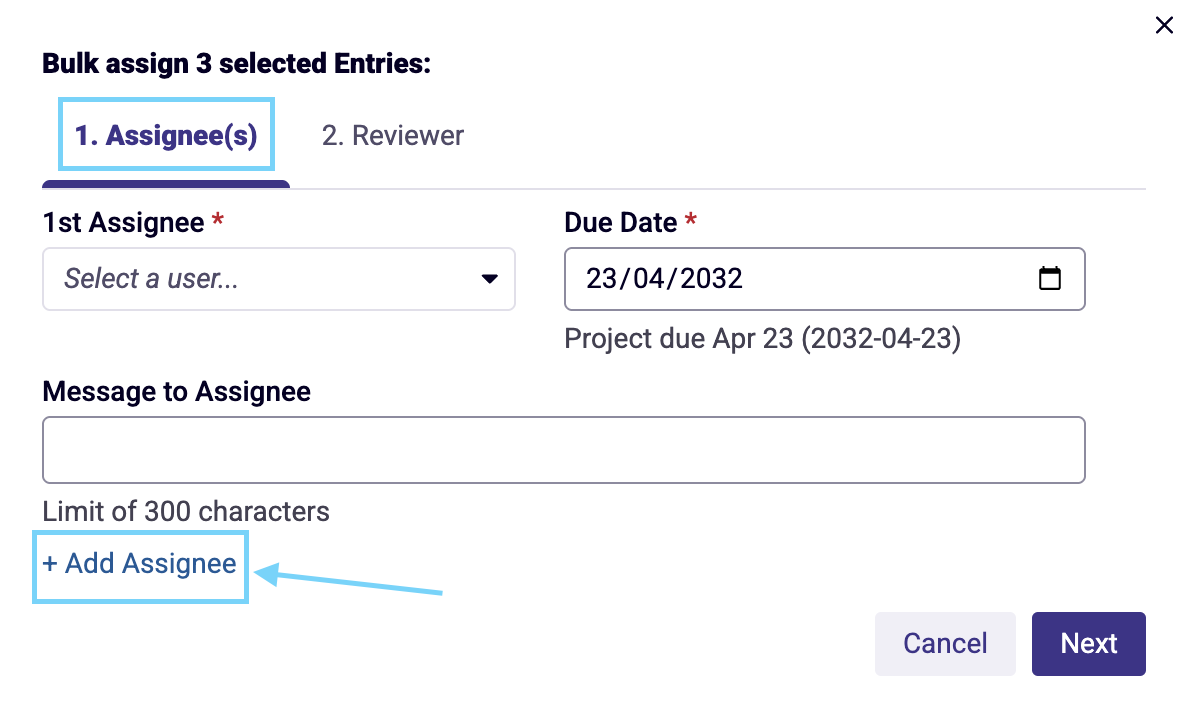Image resolution: width=1190 pixels, height=720 pixels.
Task: Select the year 2032 in Due Date
Action: [711, 278]
